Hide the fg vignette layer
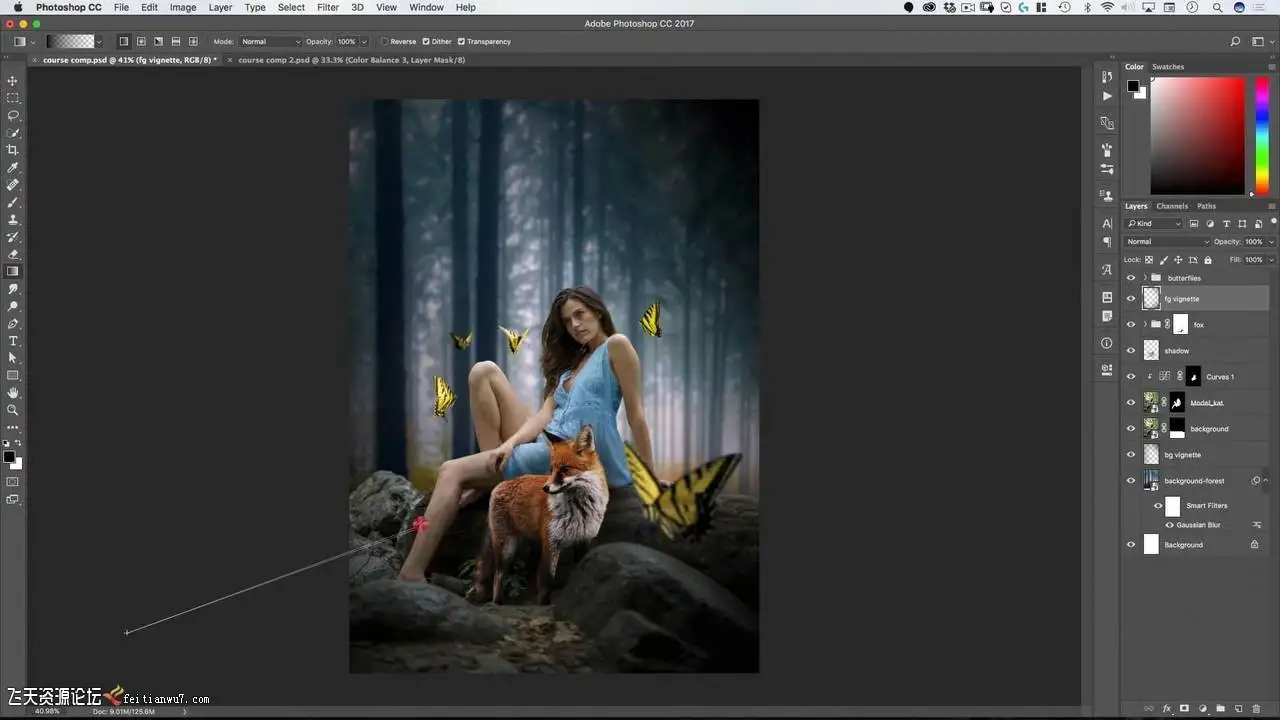The width and height of the screenshot is (1280, 720). point(1131,298)
